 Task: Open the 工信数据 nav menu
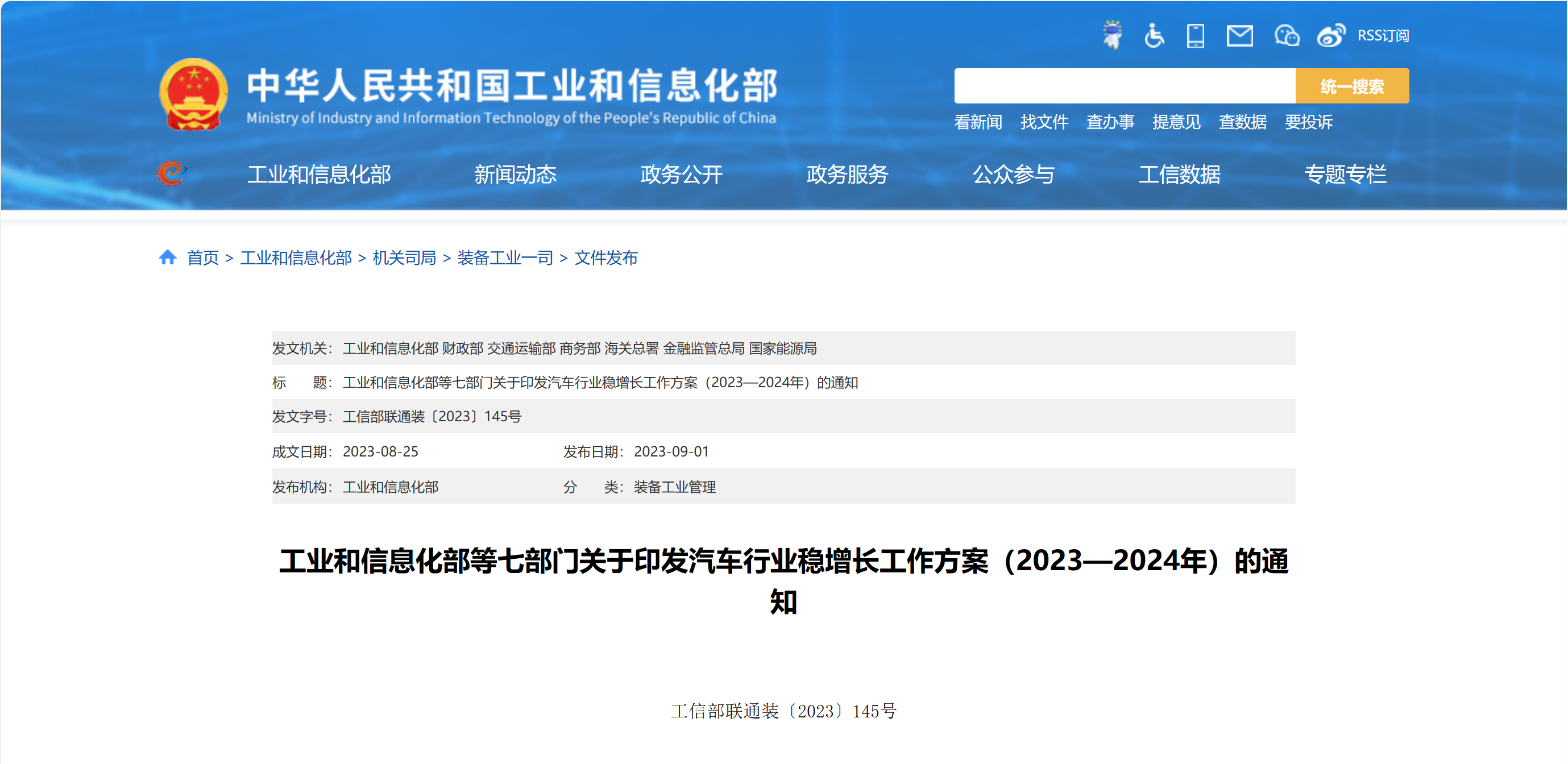coord(1180,175)
